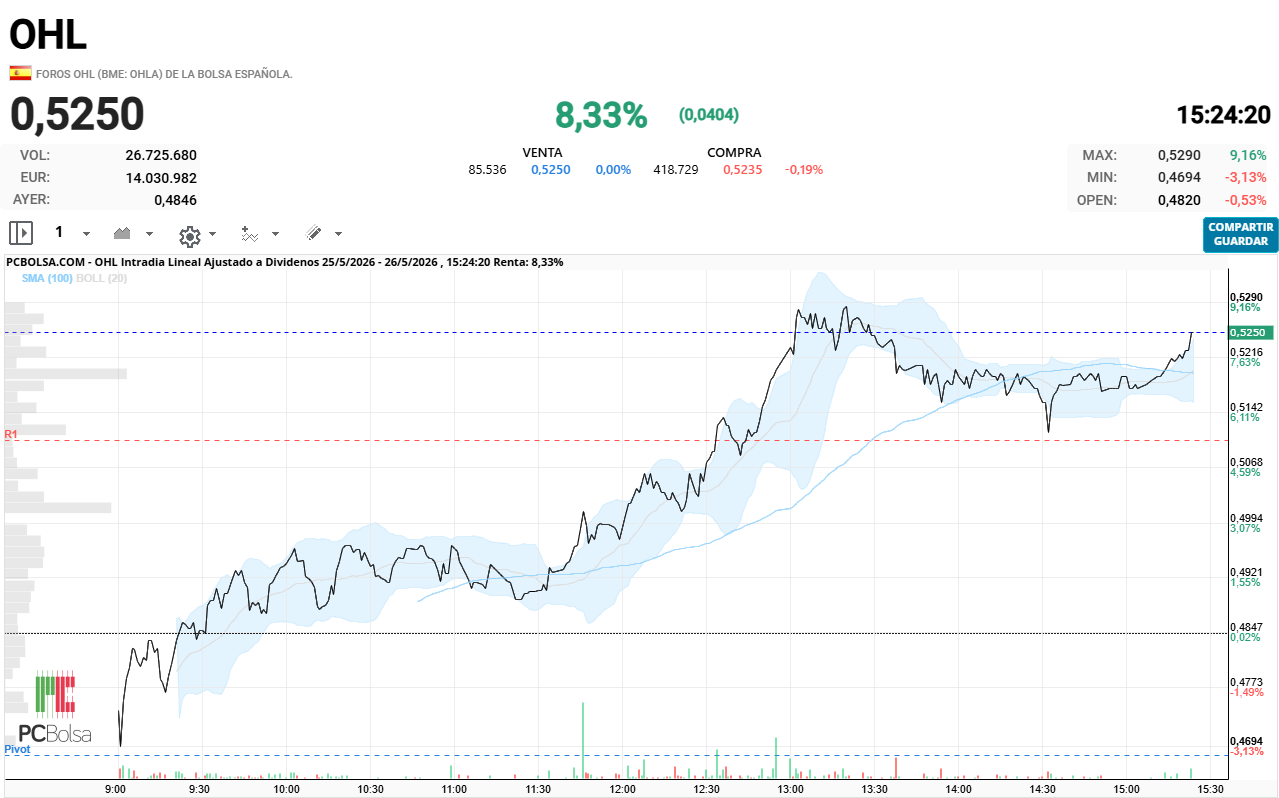The image size is (1279, 798).
Task: Click the SMA (100) indicator label
Action: [x=47, y=278]
